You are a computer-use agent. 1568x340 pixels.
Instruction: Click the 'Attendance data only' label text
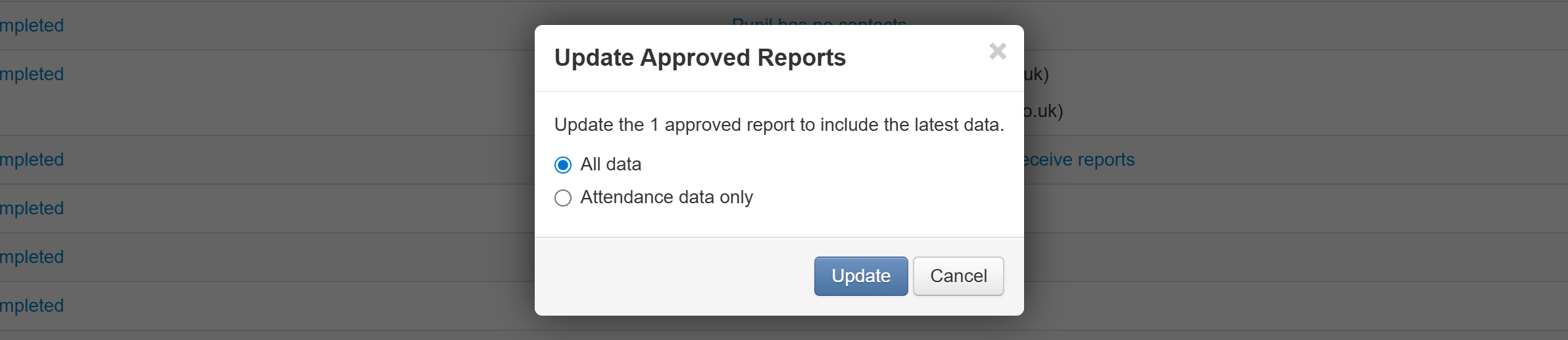click(x=666, y=197)
